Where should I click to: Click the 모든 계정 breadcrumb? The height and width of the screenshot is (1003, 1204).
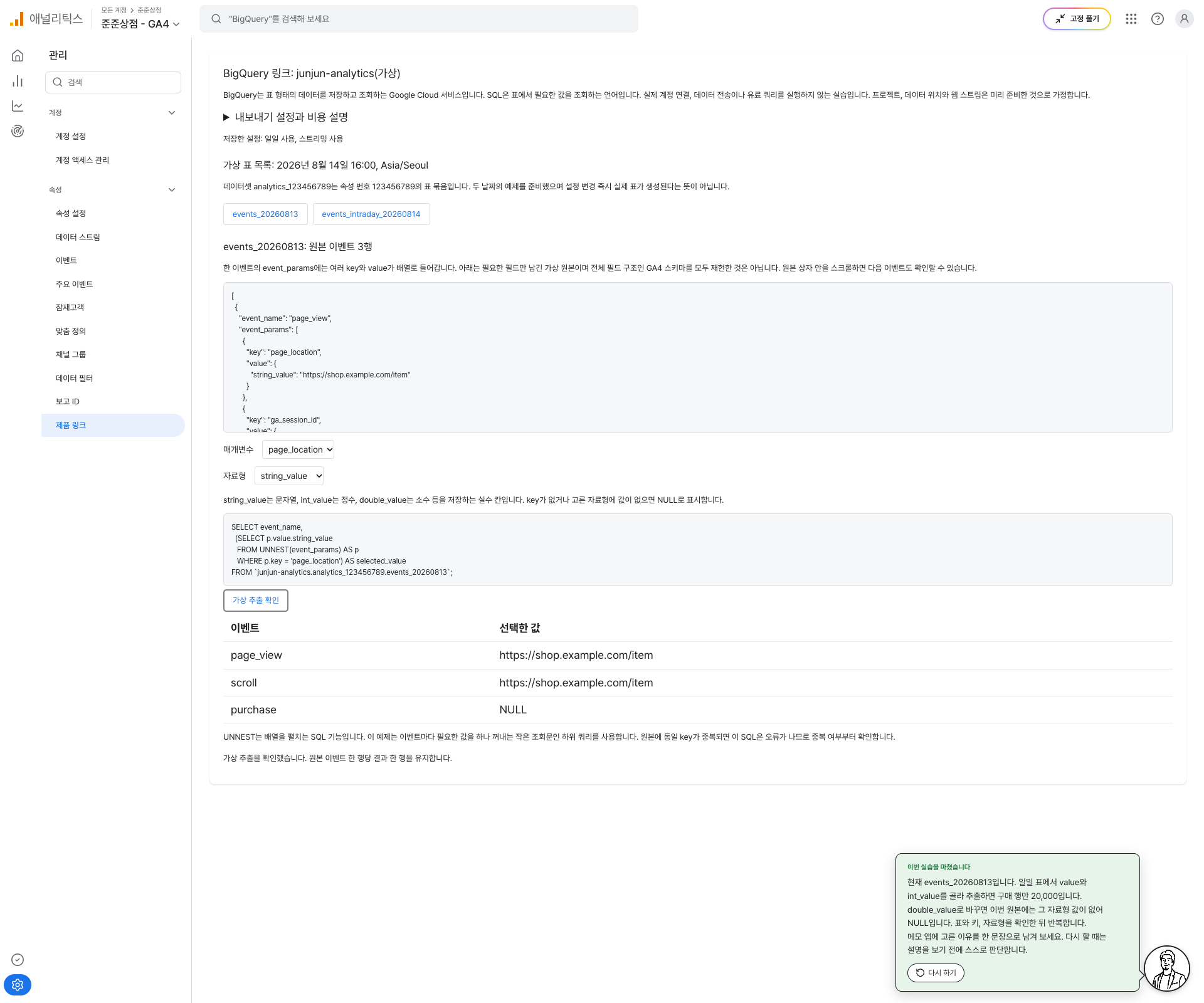pos(114,10)
